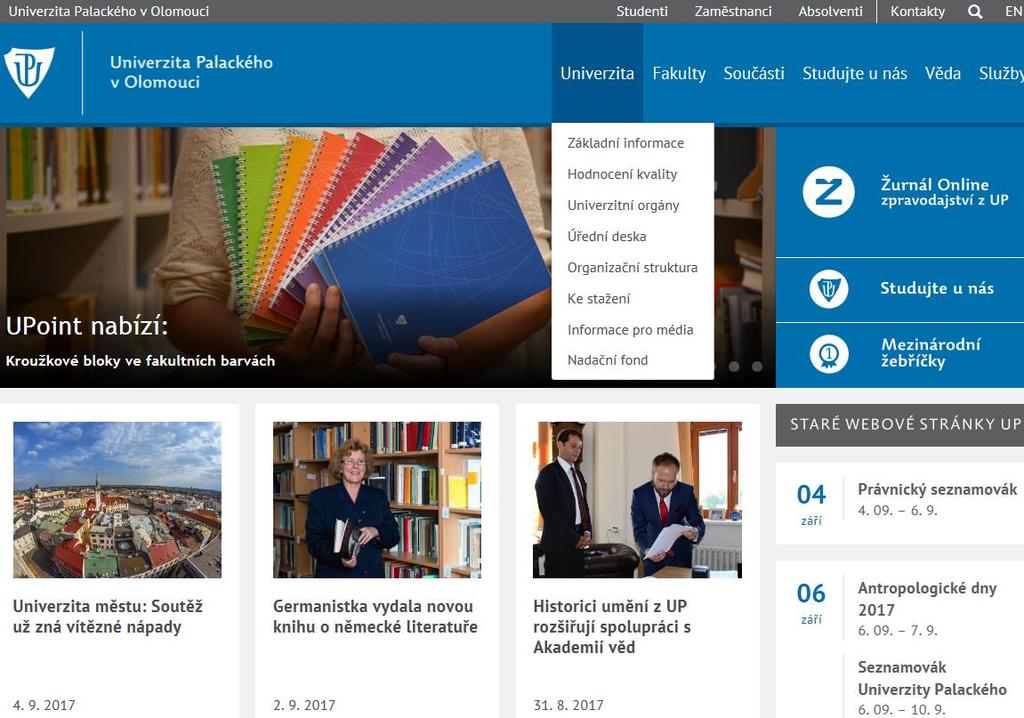
Task: Open the search magnifier icon
Action: (975, 11)
